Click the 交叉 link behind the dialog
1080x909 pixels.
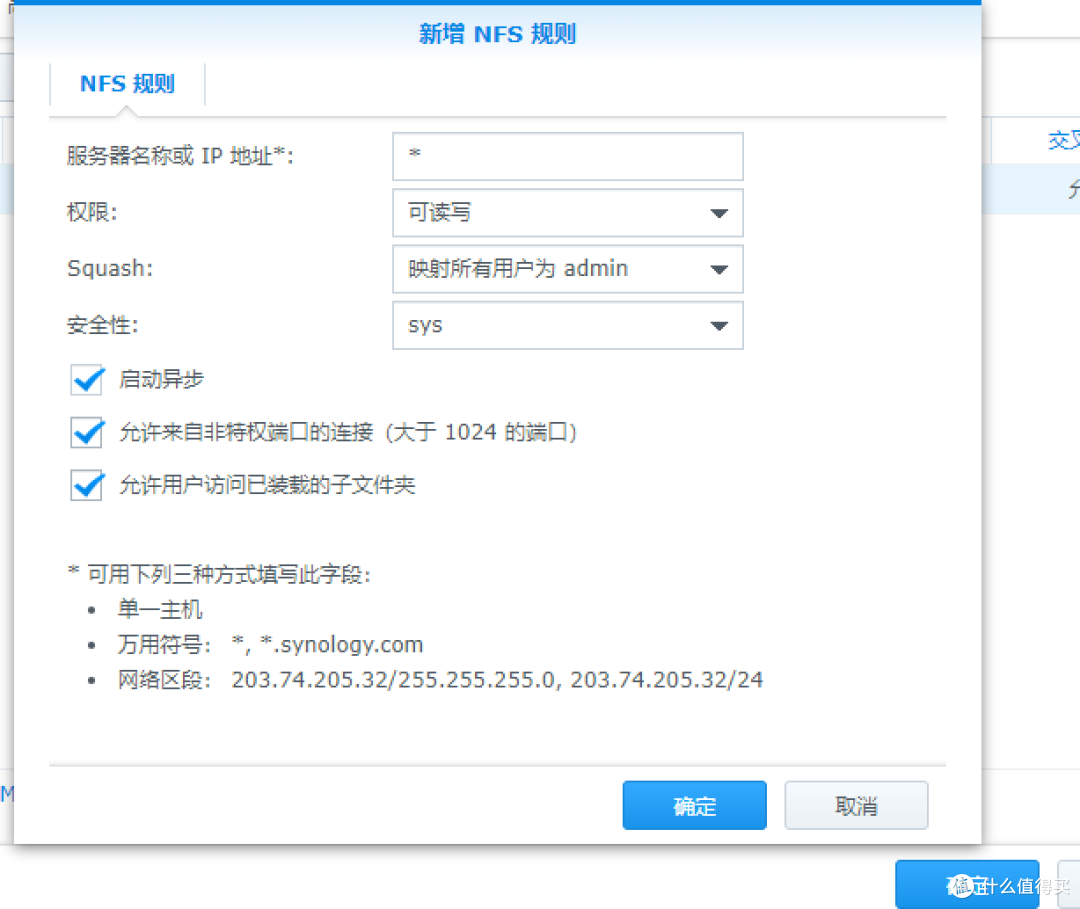click(x=1063, y=140)
